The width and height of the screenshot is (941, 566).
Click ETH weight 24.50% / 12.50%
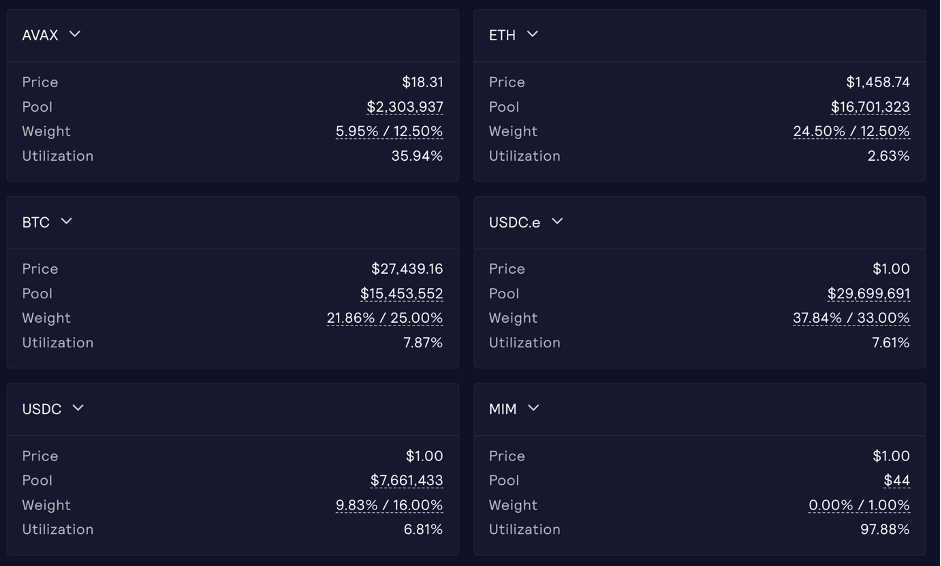pos(851,131)
